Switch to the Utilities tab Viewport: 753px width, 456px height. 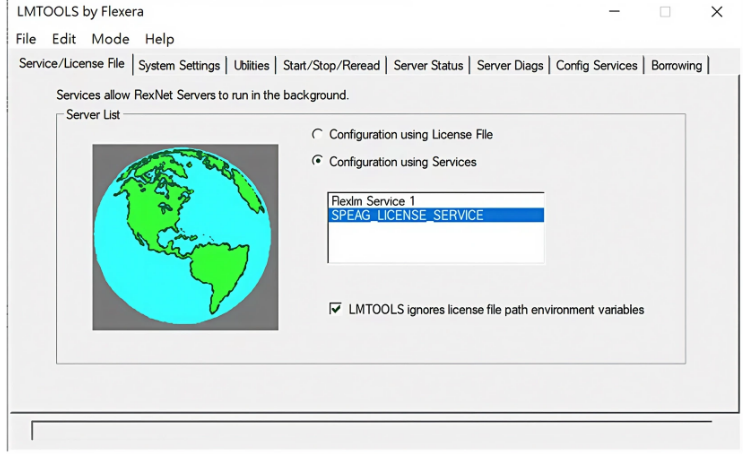[251, 65]
